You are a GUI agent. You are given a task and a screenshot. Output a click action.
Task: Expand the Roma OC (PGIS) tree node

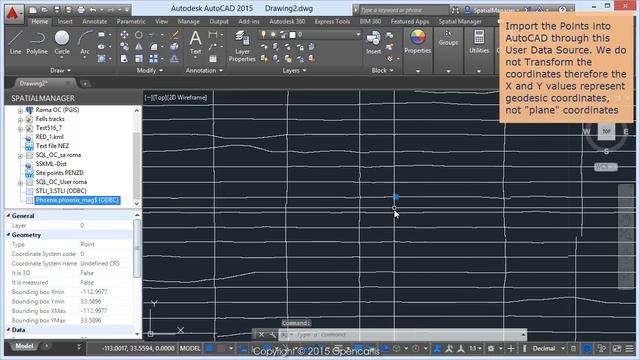pos(20,110)
